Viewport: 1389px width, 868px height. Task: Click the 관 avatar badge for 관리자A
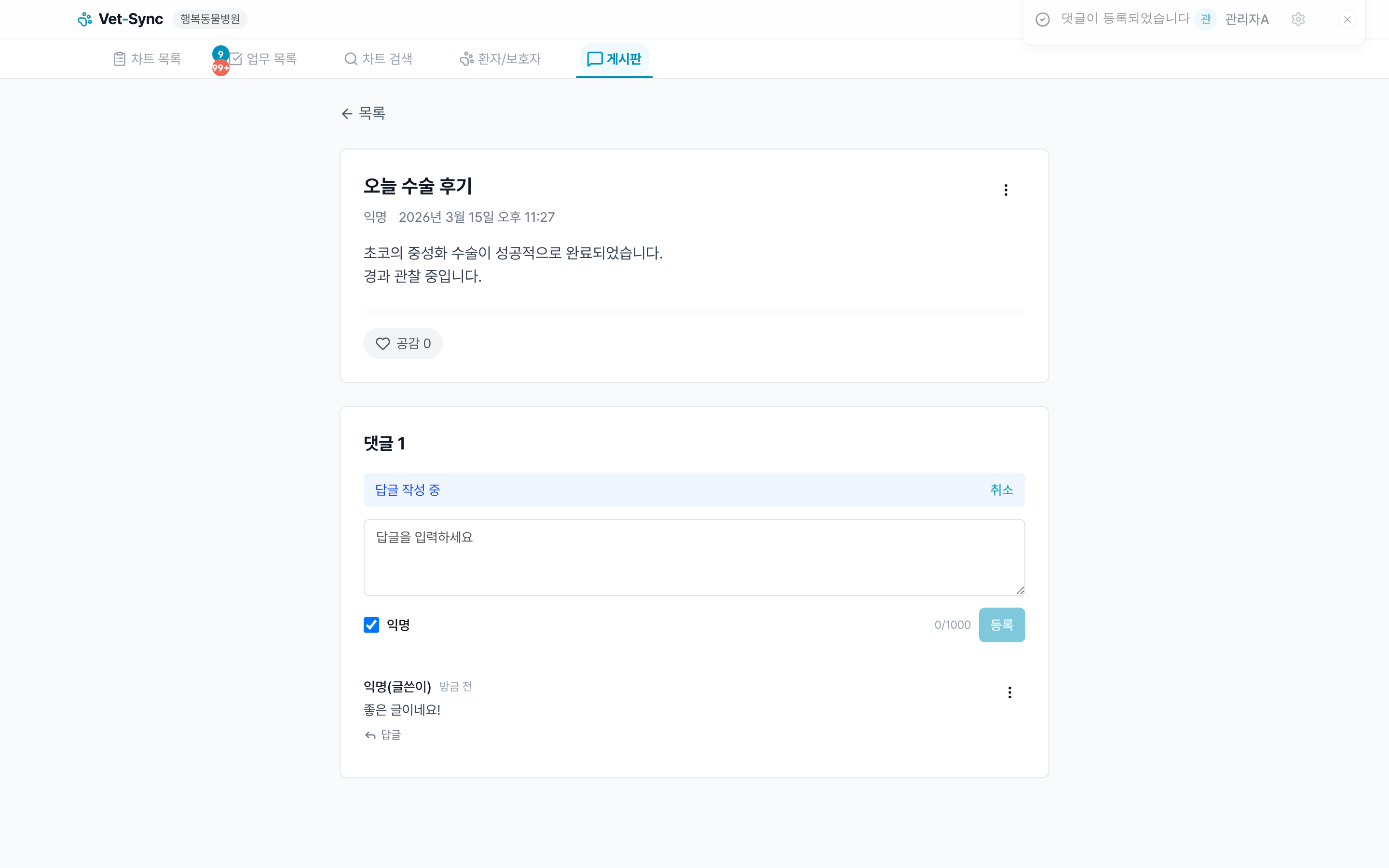(1205, 19)
